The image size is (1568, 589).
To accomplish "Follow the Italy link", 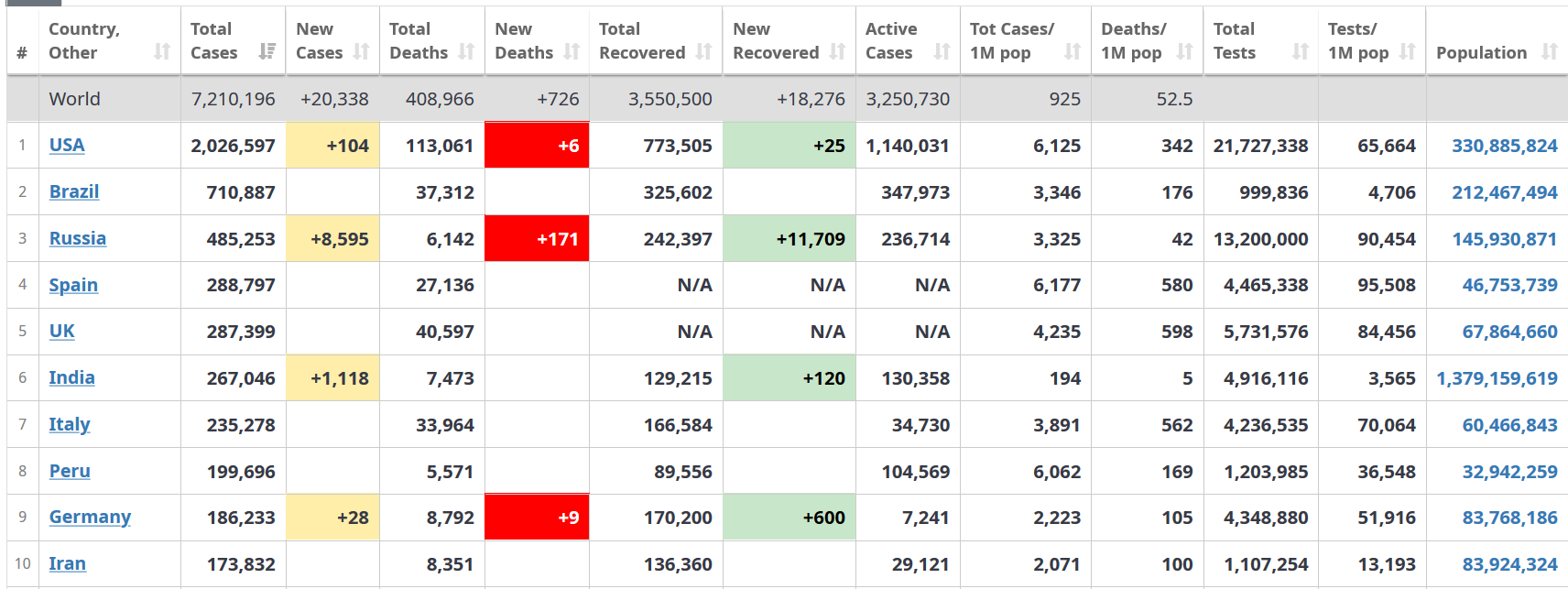I will coord(70,424).
